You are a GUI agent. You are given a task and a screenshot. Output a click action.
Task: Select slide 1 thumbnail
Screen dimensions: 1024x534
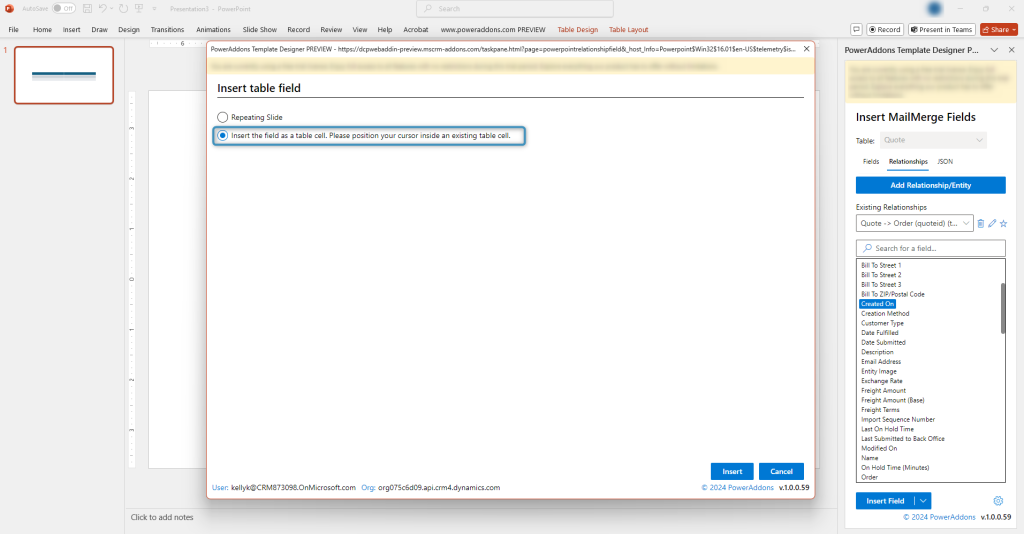[64, 75]
